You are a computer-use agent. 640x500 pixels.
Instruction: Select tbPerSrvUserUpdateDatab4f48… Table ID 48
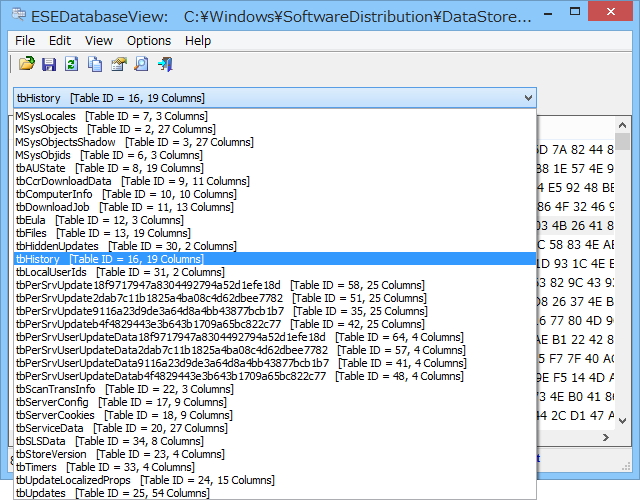[275, 376]
